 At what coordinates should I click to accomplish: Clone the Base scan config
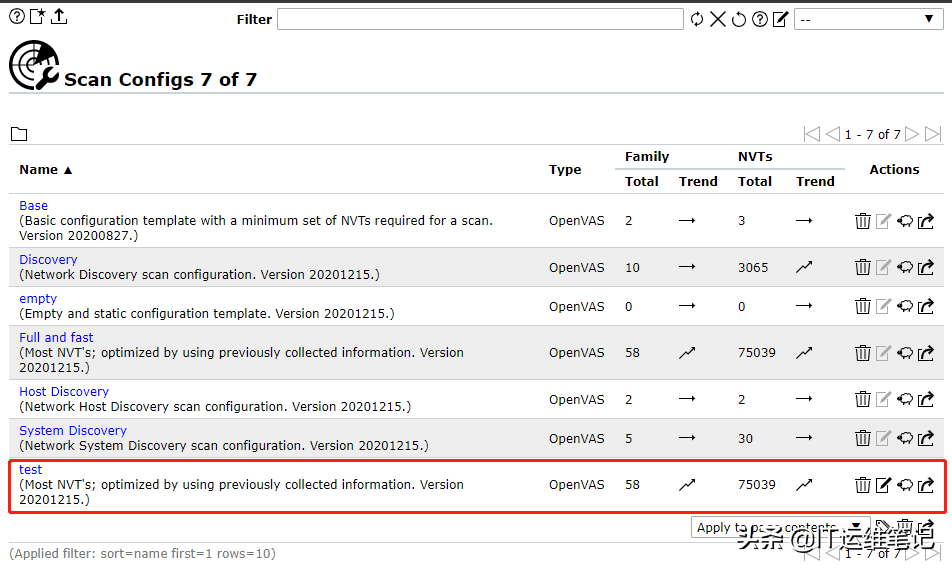pos(905,221)
